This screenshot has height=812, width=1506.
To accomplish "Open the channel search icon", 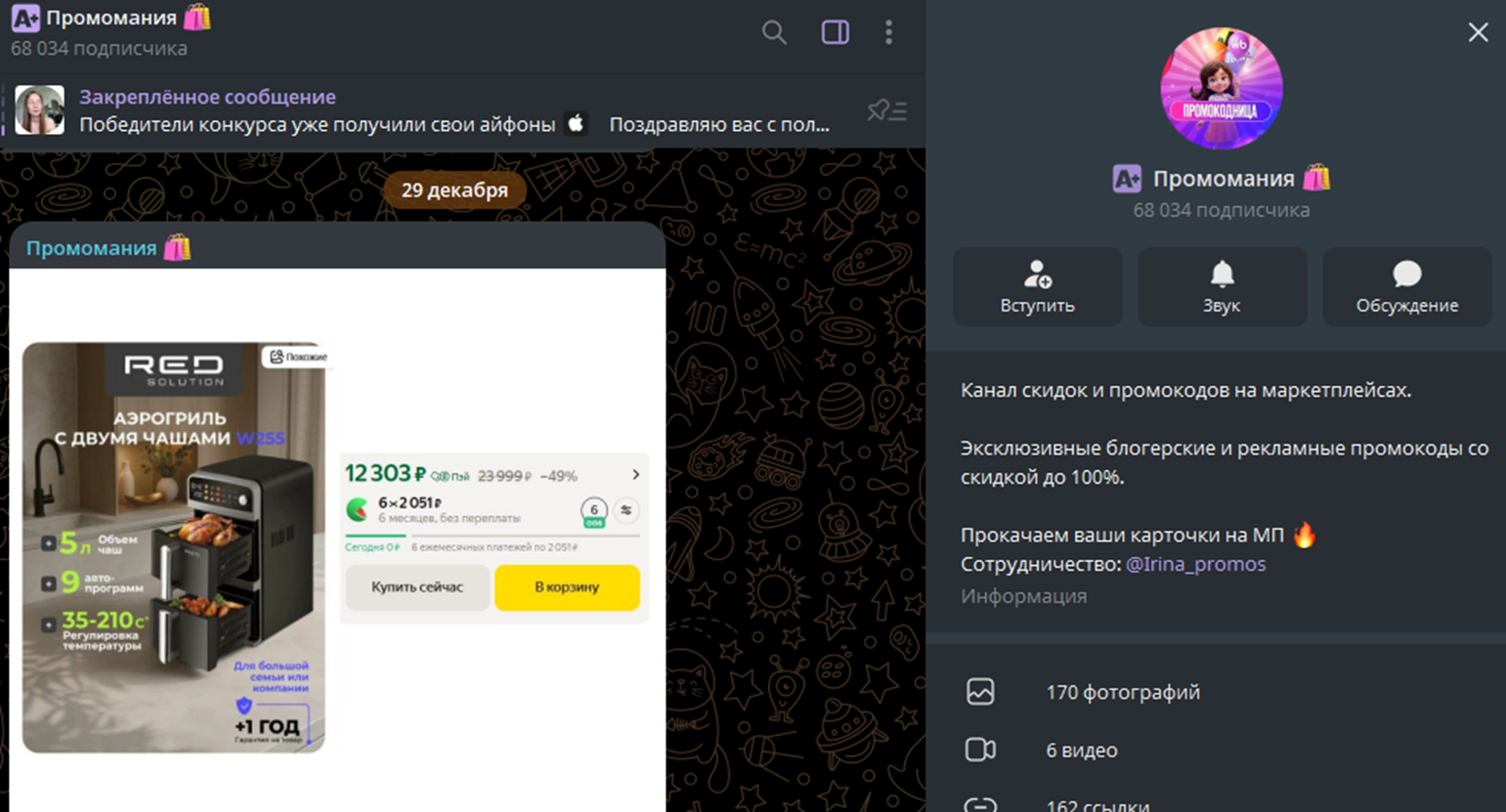I will (773, 32).
